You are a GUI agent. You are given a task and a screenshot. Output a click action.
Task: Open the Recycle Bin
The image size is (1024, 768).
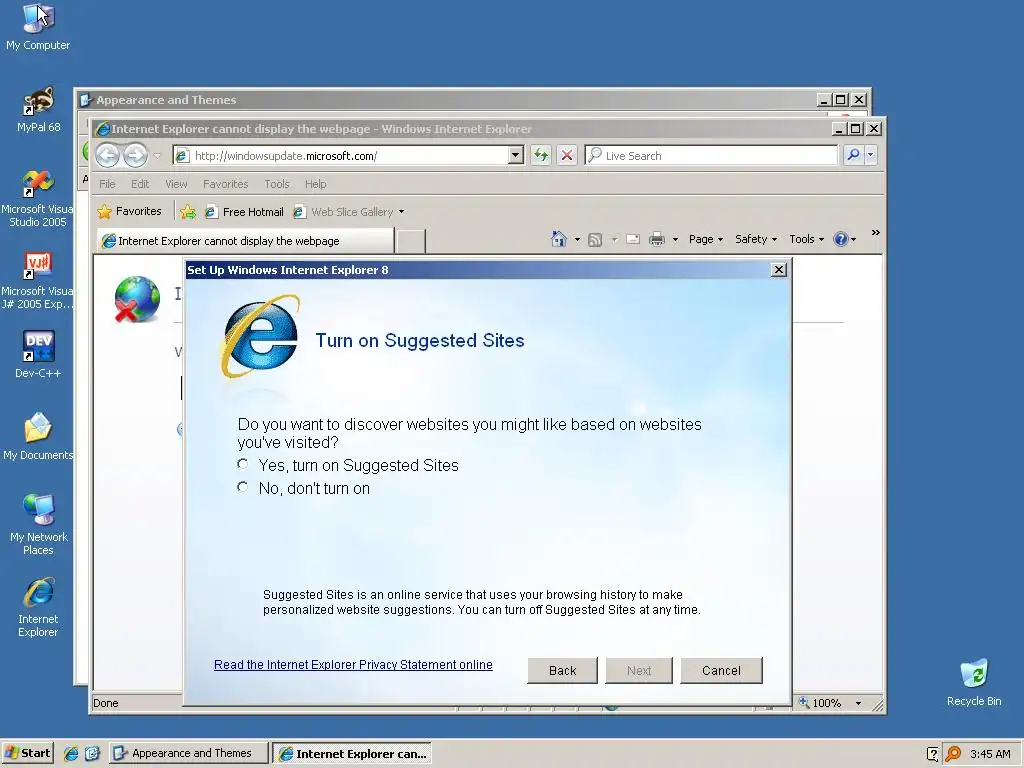(974, 682)
